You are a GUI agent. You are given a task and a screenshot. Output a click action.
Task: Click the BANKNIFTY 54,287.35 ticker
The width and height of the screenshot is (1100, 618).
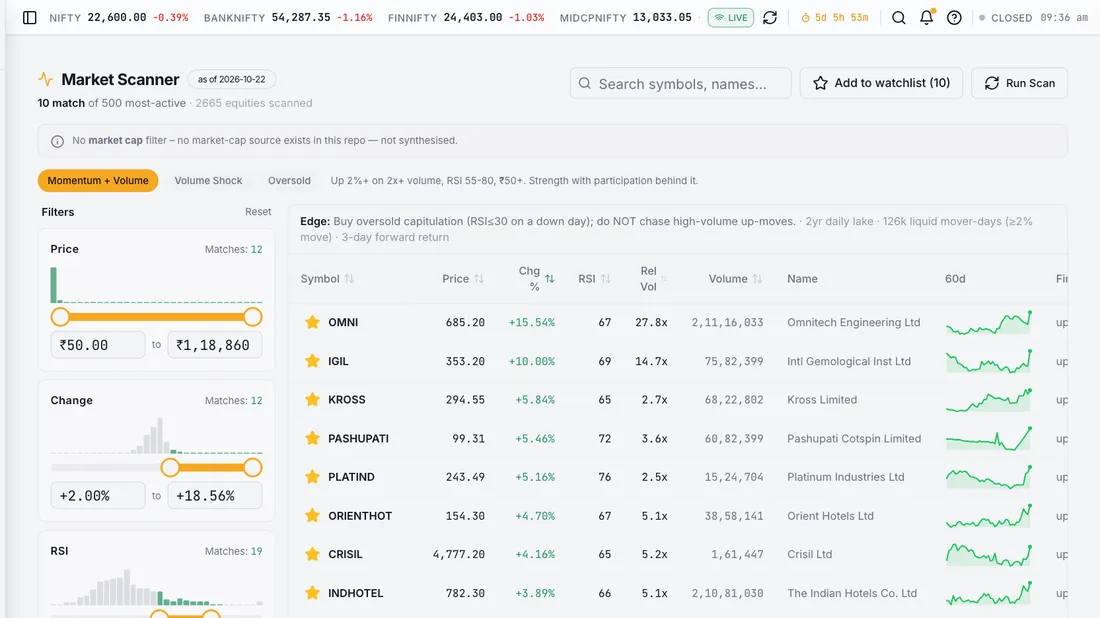[x=288, y=18]
